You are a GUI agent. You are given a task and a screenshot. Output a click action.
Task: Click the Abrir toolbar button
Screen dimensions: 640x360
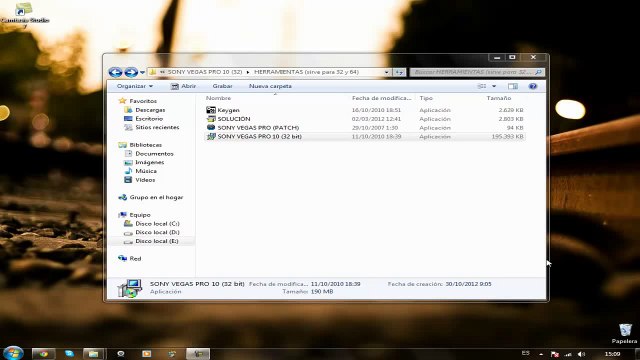[x=183, y=86]
